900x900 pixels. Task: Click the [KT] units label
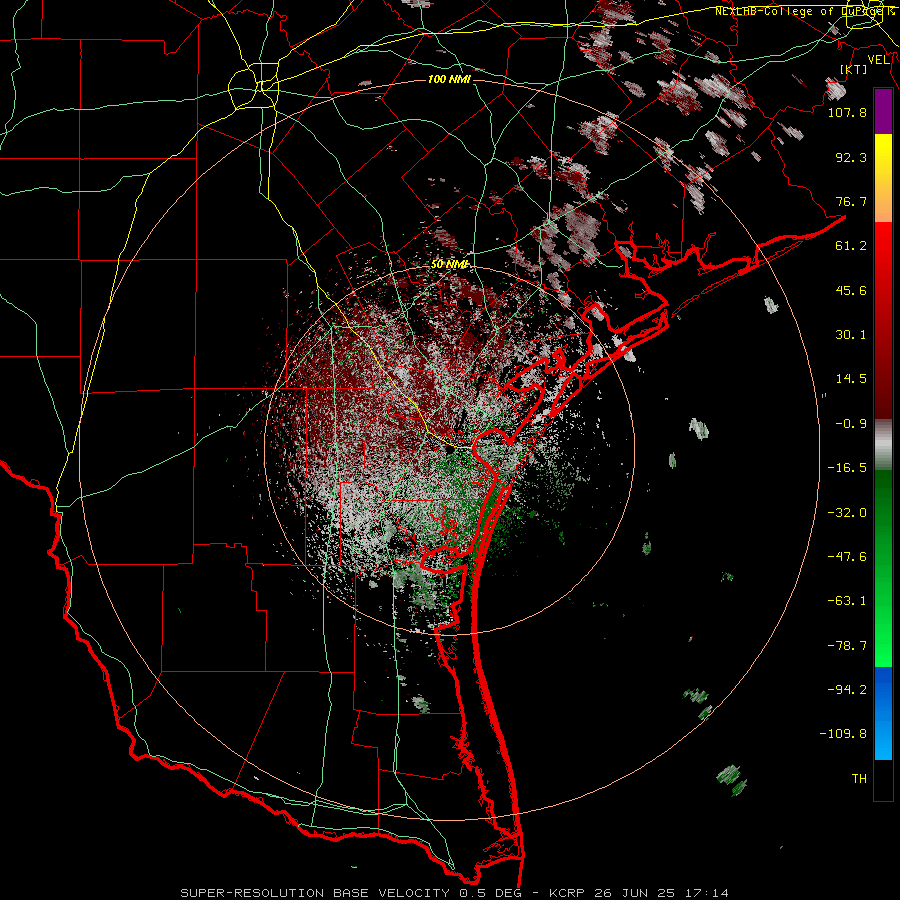point(854,69)
